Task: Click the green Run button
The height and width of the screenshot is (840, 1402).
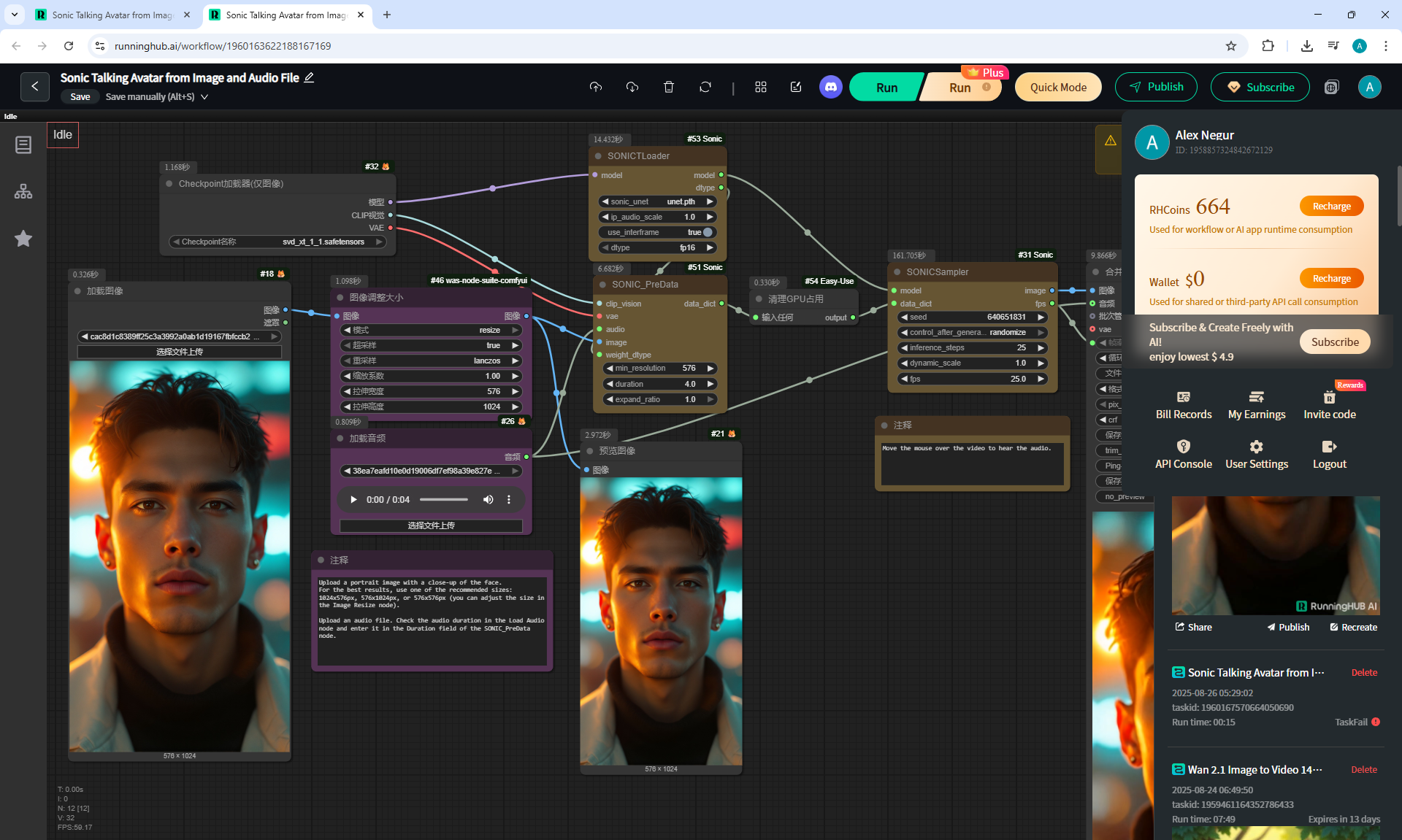Action: (x=886, y=88)
